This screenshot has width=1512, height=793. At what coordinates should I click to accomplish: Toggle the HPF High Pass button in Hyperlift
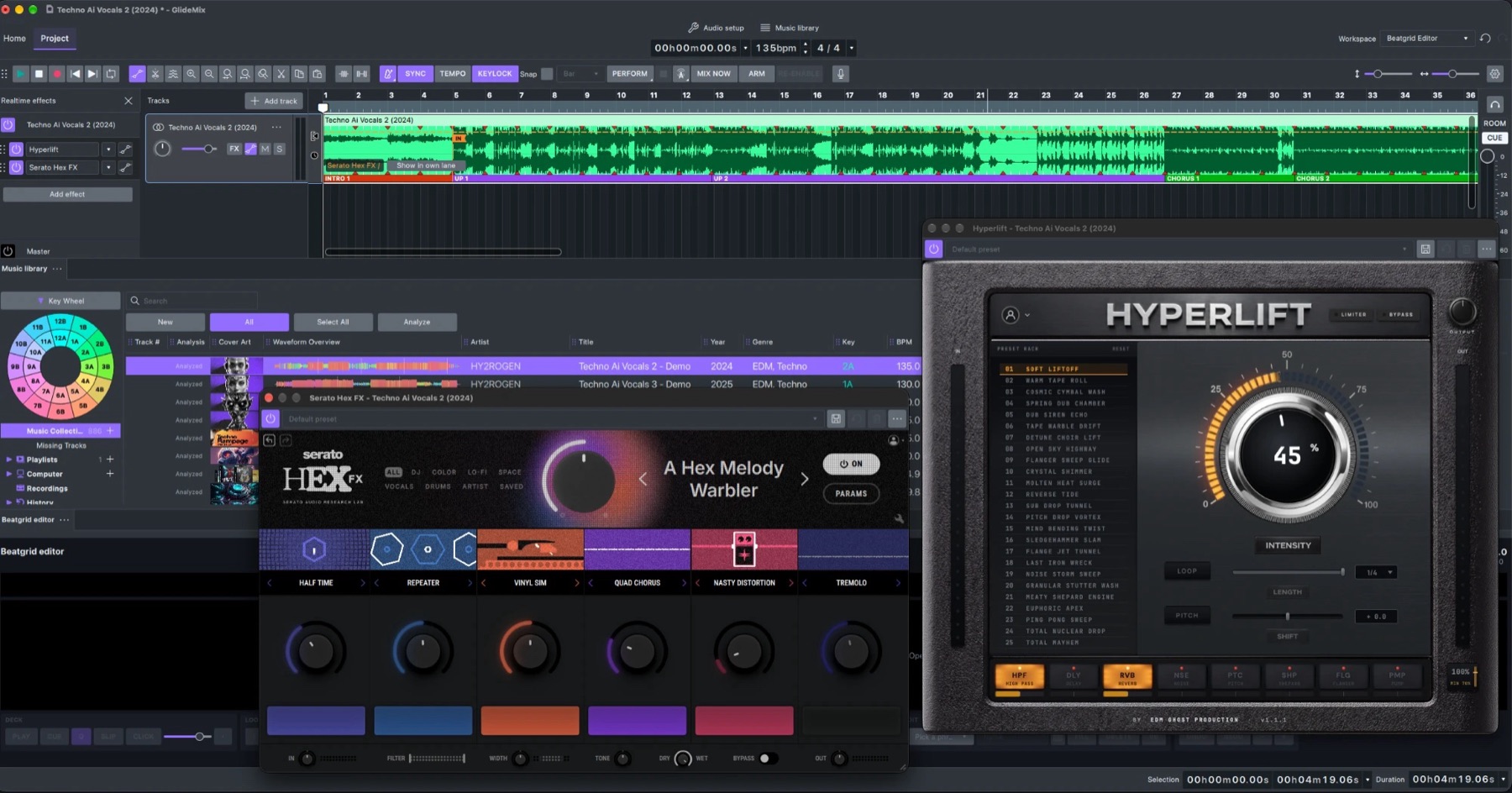(x=1019, y=677)
